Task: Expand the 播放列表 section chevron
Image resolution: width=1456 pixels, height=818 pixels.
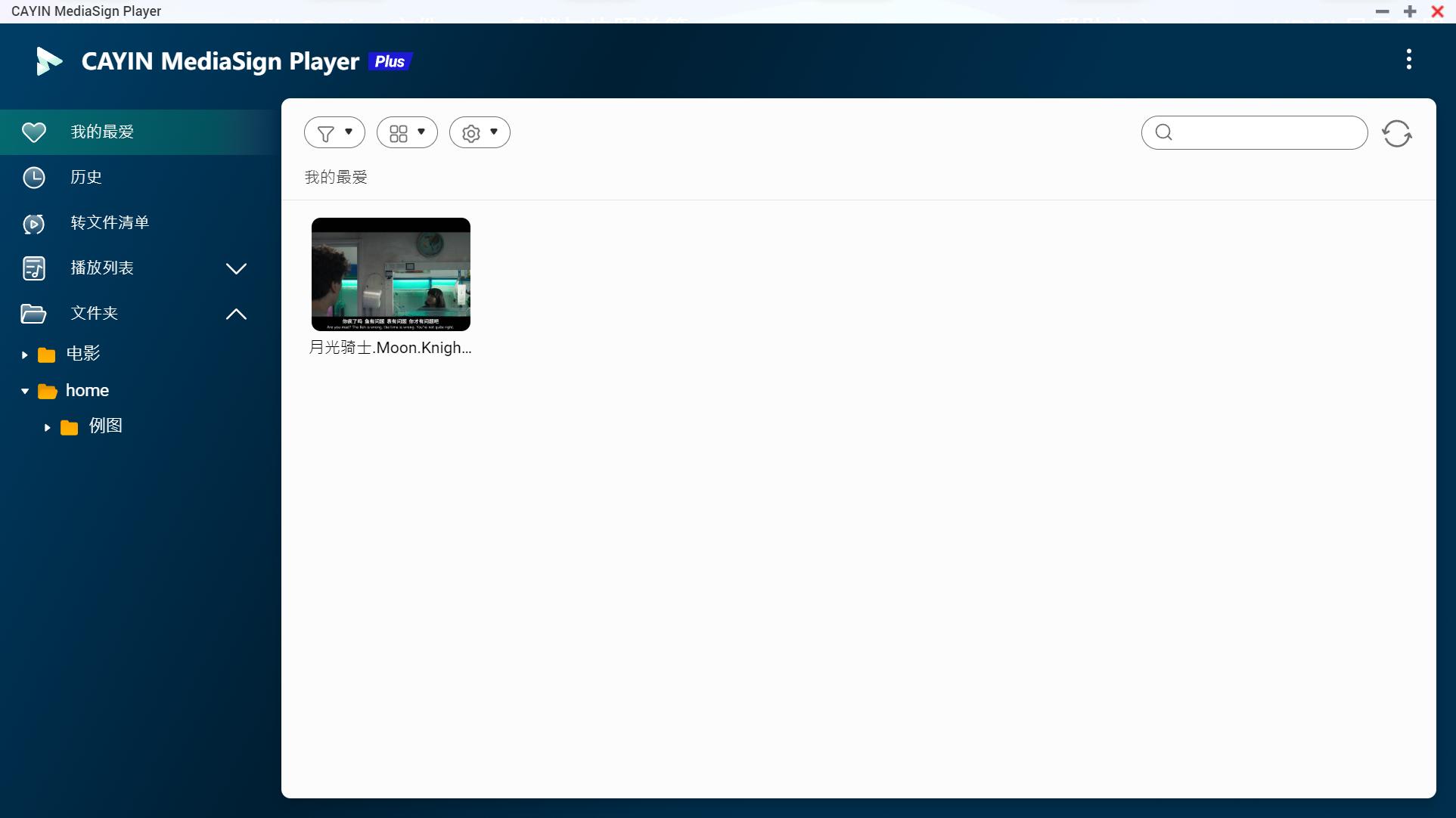Action: pyautogui.click(x=236, y=268)
